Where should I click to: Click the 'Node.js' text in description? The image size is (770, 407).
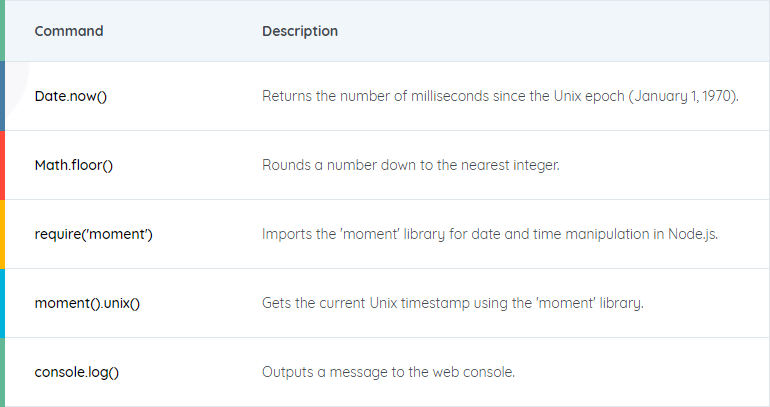(x=692, y=234)
